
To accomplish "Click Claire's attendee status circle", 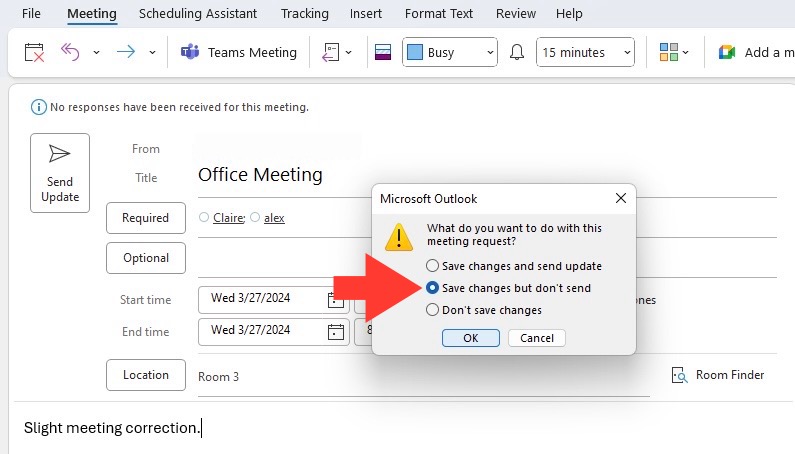I will pyautogui.click(x=204, y=217).
